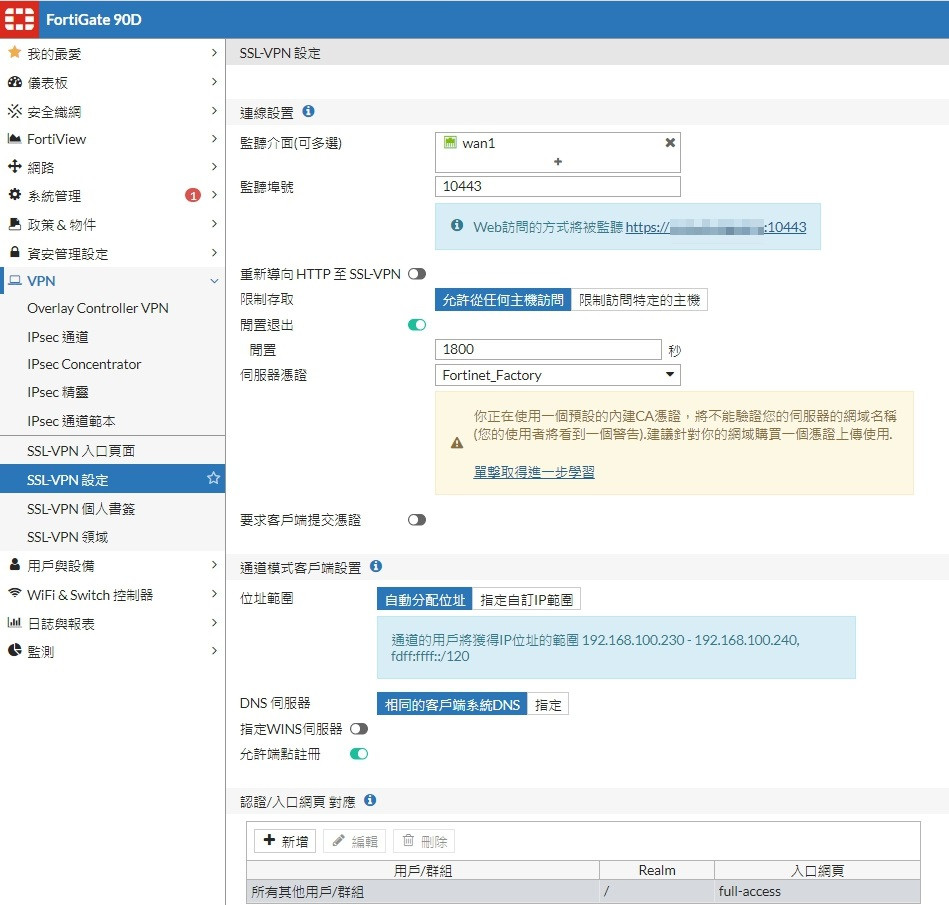Screen dimensions: 949x905
Task: Expand 安全織網 menu chevron
Action: point(214,110)
